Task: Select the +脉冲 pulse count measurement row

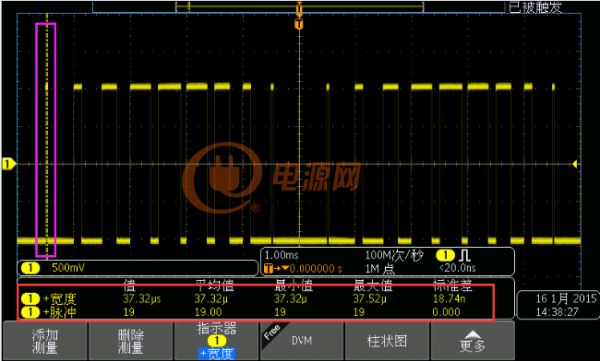Action: (255, 312)
